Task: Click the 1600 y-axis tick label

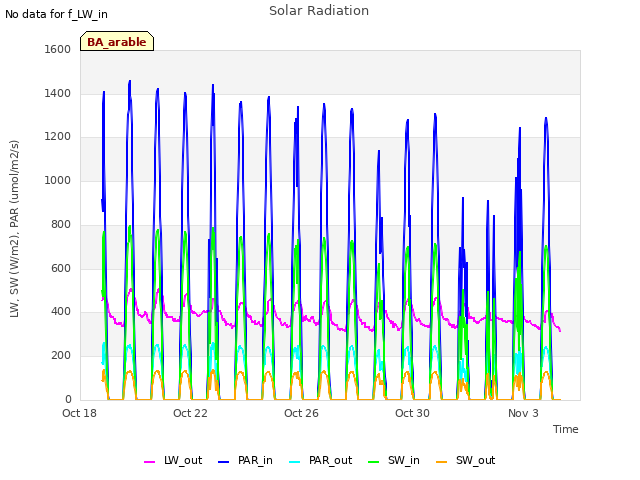Action: click(58, 49)
